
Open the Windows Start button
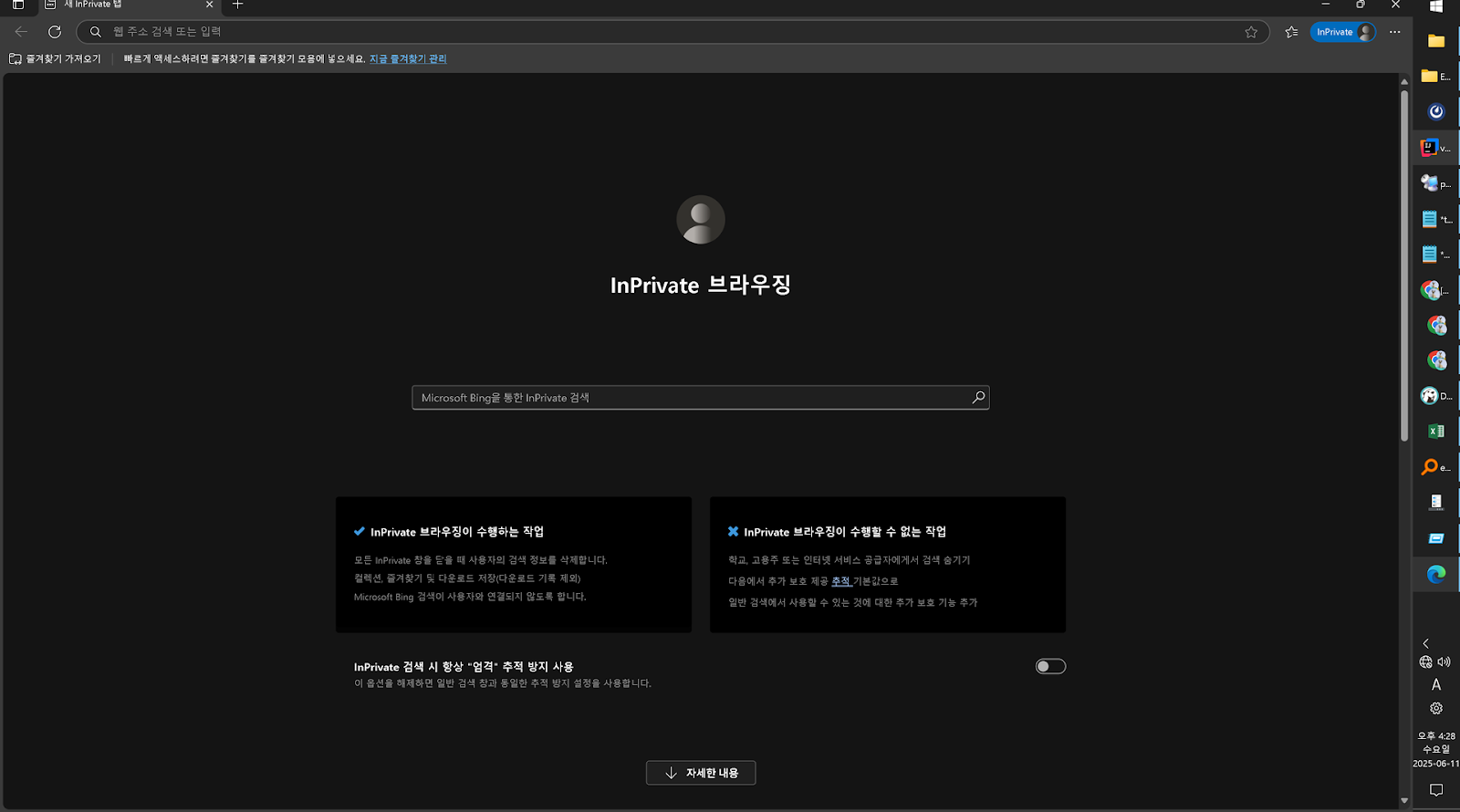click(x=1436, y=6)
